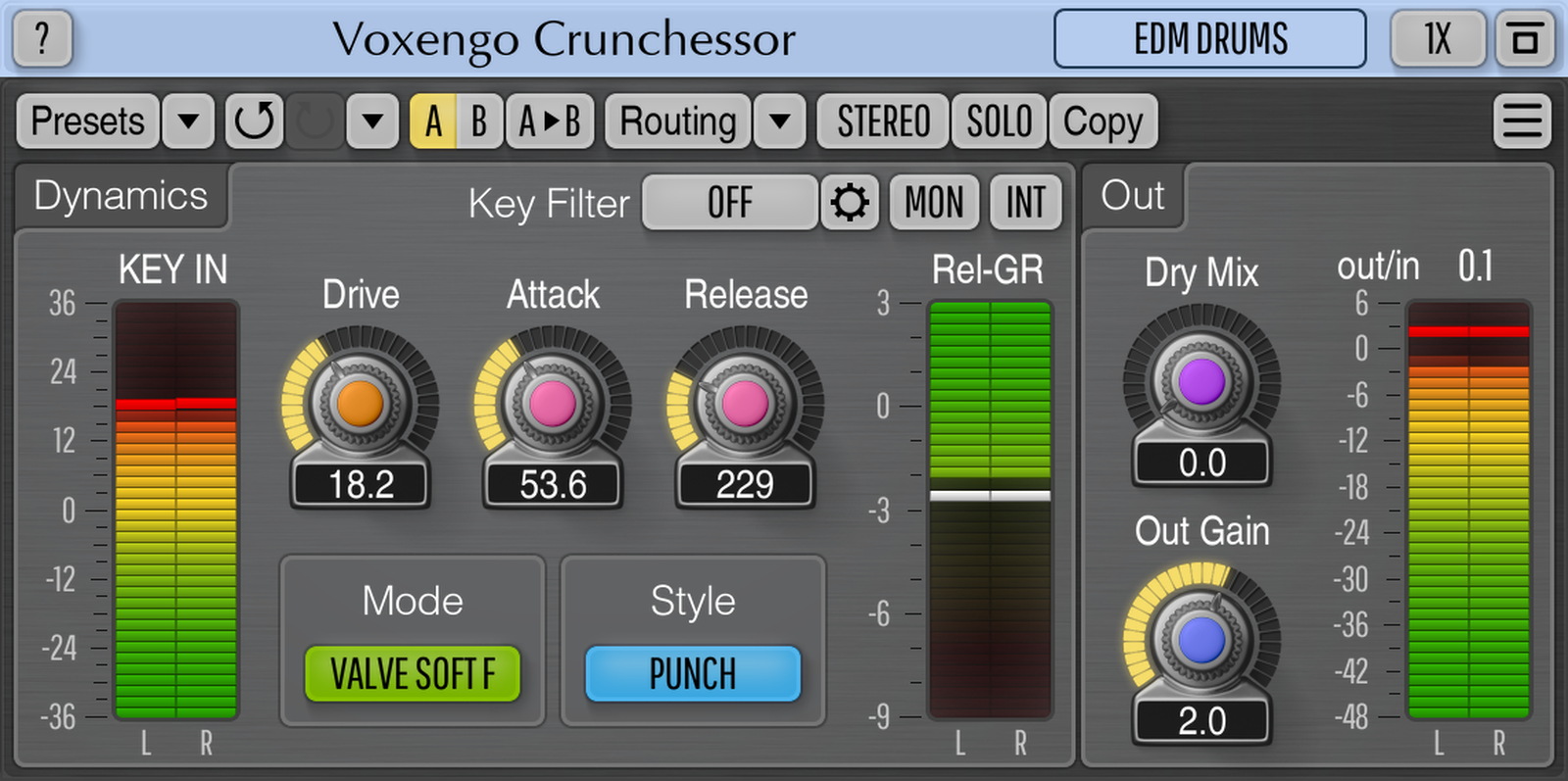Screen dimensions: 1568x781
Task: Open the undo history dropdown arrow
Action: 372,122
